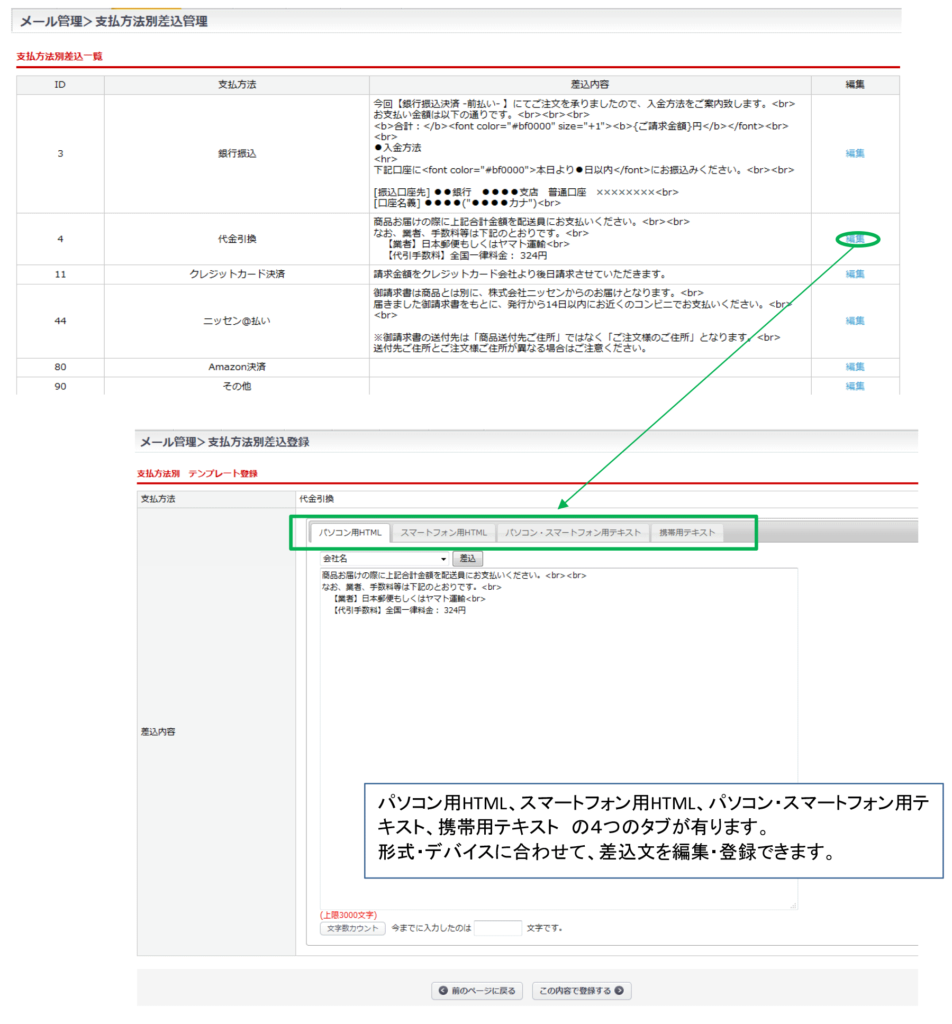Open the 編集 link for 銀行振込

[855, 153]
